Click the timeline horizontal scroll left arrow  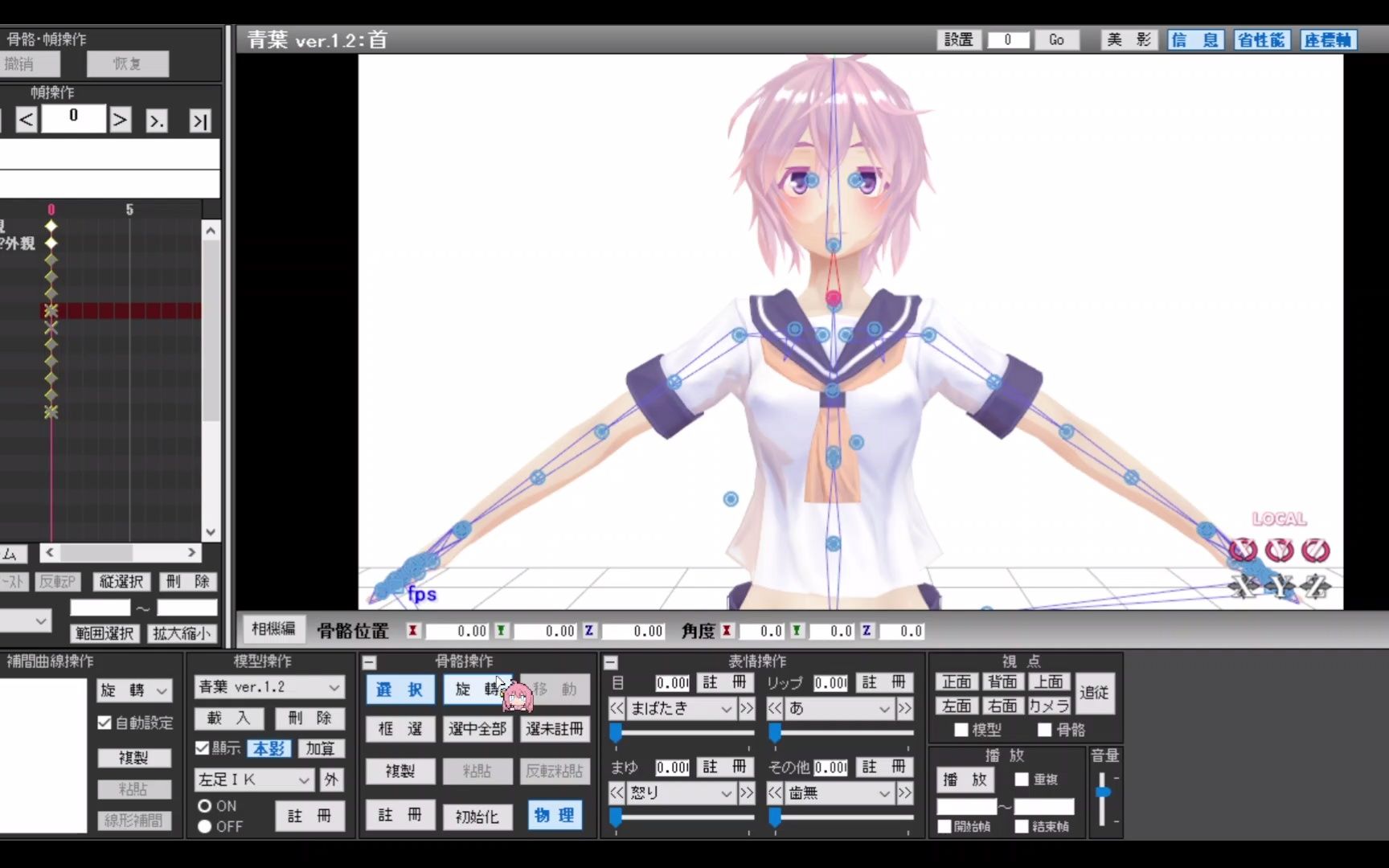coord(50,553)
